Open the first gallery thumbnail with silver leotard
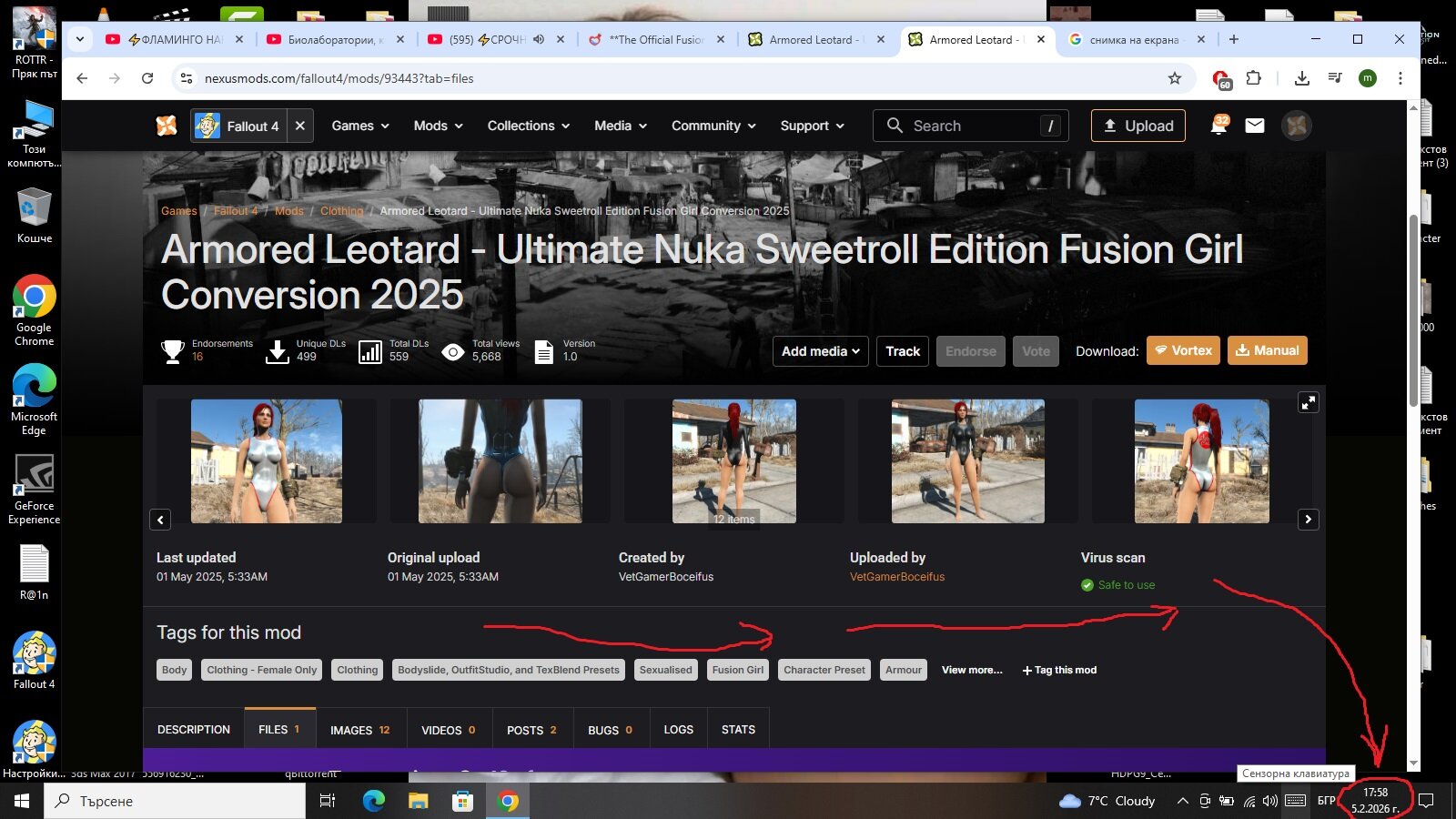Screen dimensions: 1456x819 coord(267,461)
